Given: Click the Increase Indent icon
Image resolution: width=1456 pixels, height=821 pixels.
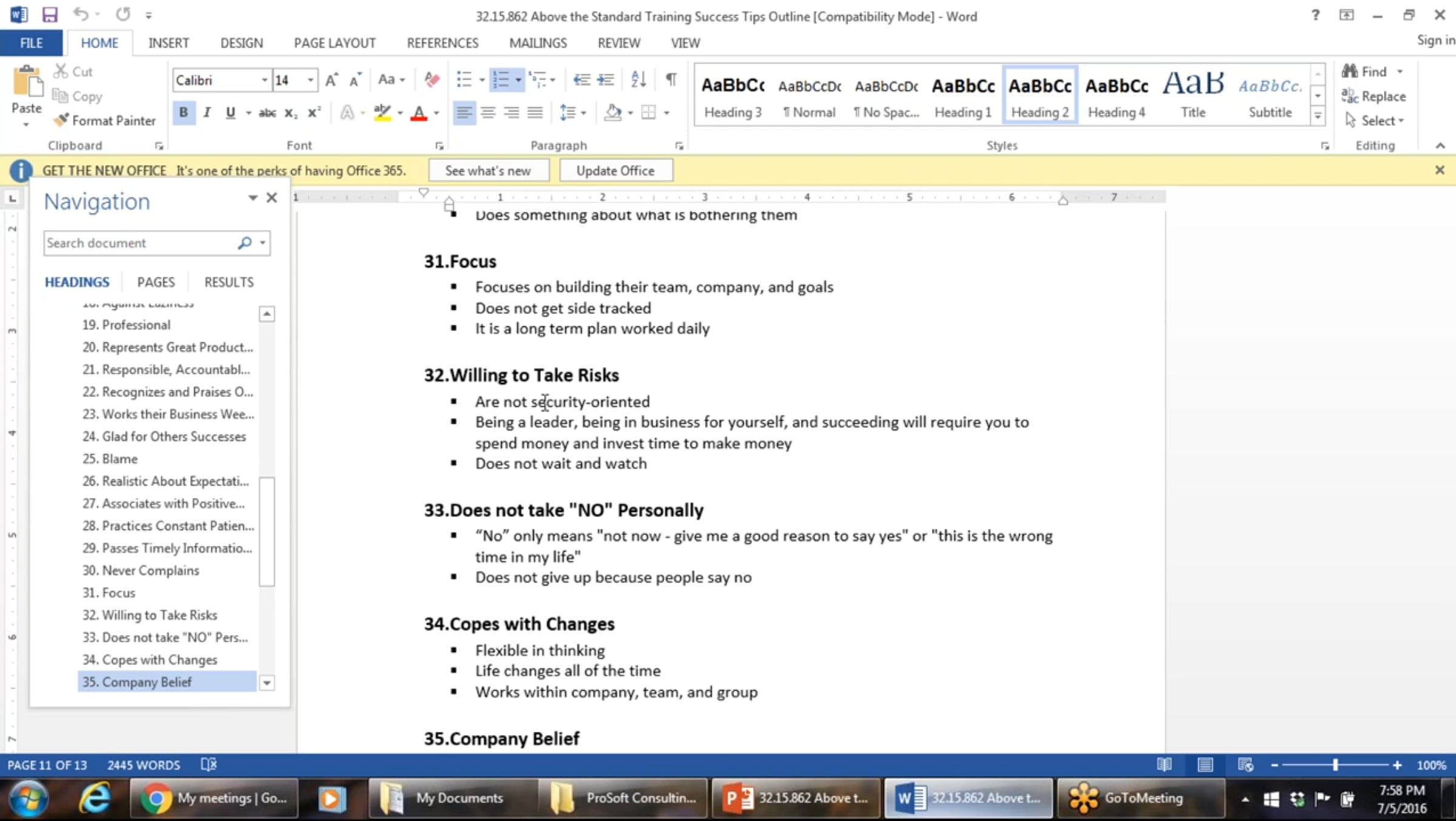Looking at the screenshot, I should (x=605, y=79).
